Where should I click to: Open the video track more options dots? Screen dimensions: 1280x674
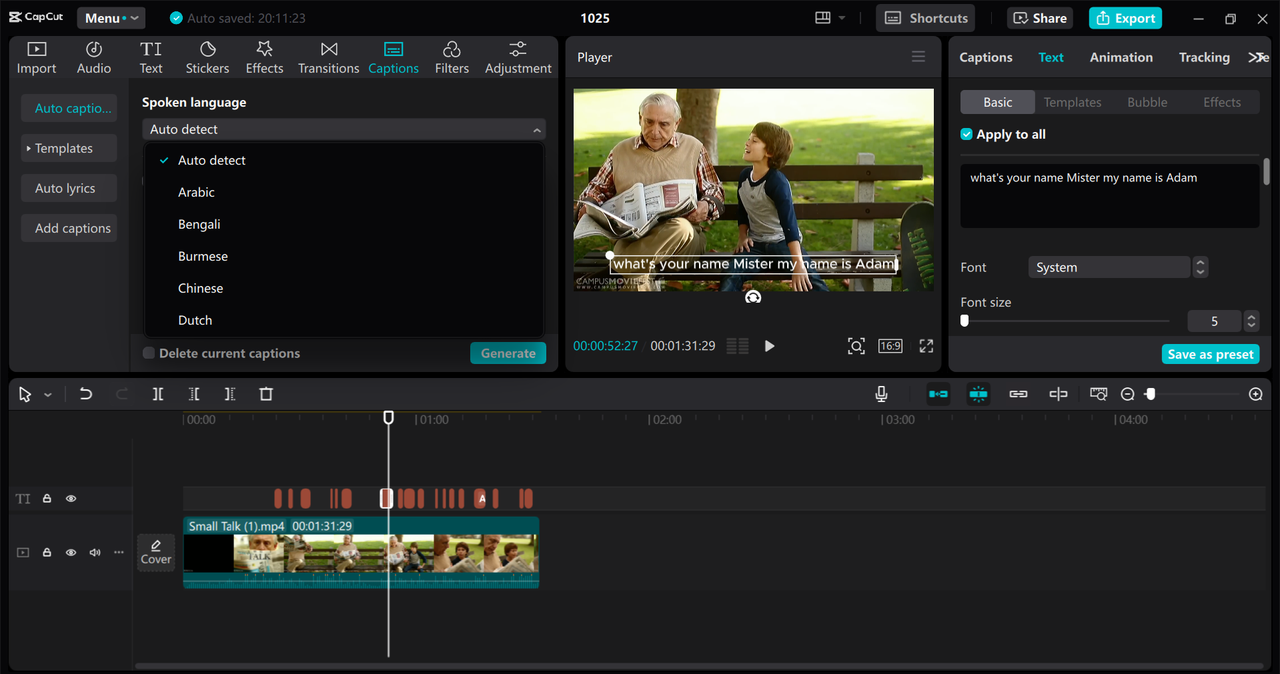119,552
